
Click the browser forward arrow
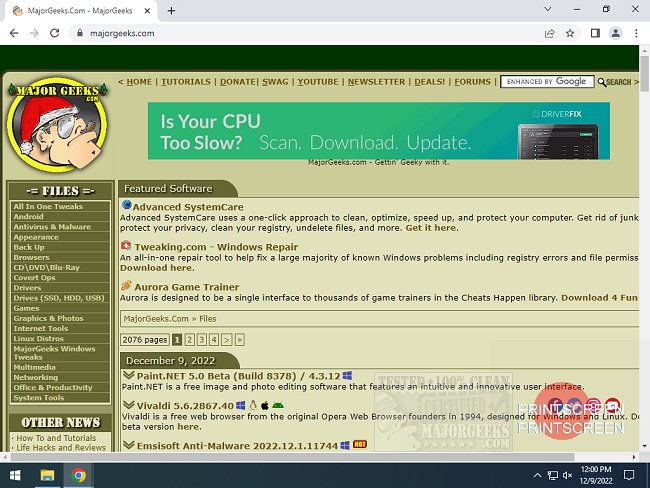pos(34,33)
